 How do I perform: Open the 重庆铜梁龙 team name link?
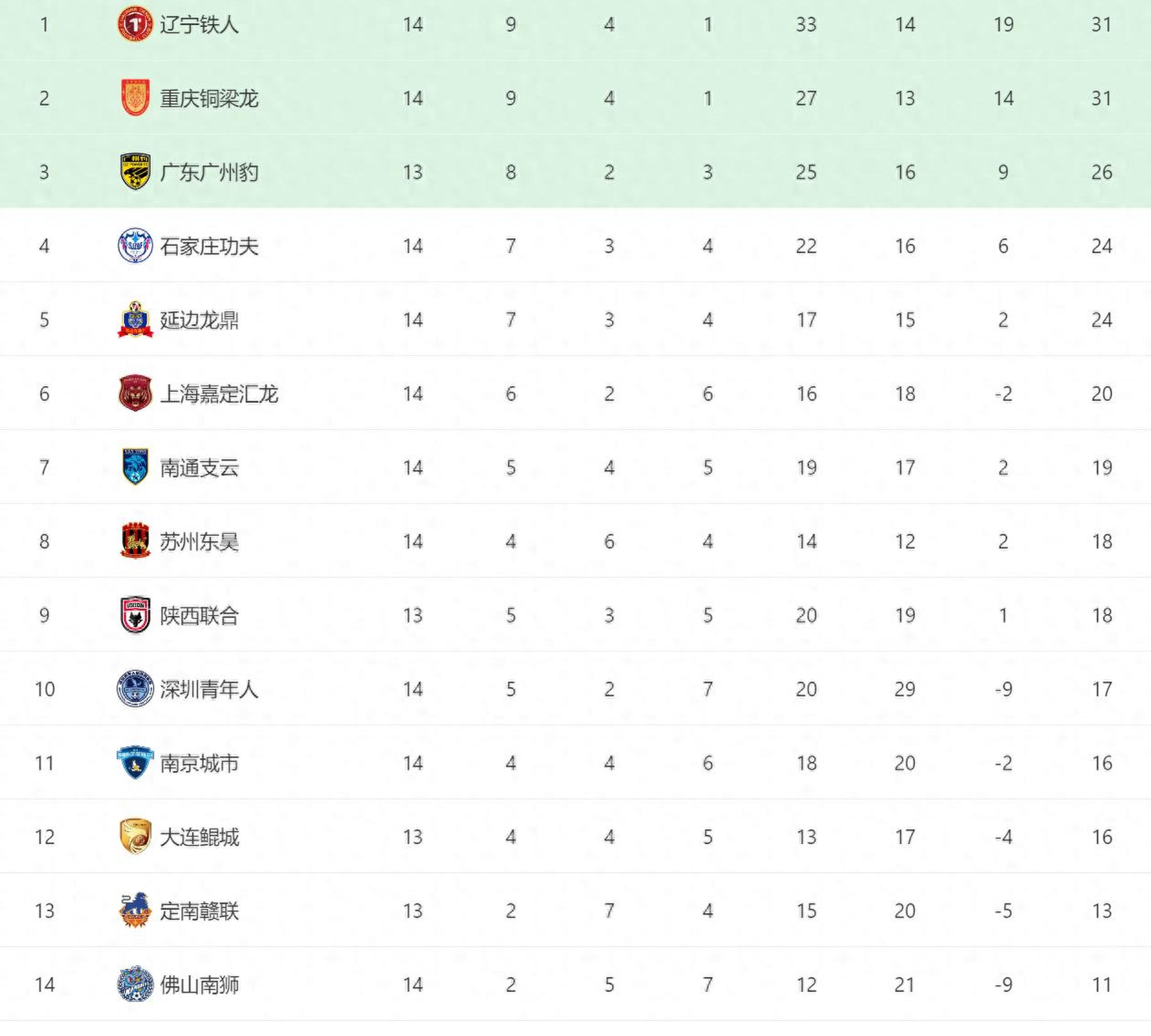[209, 98]
